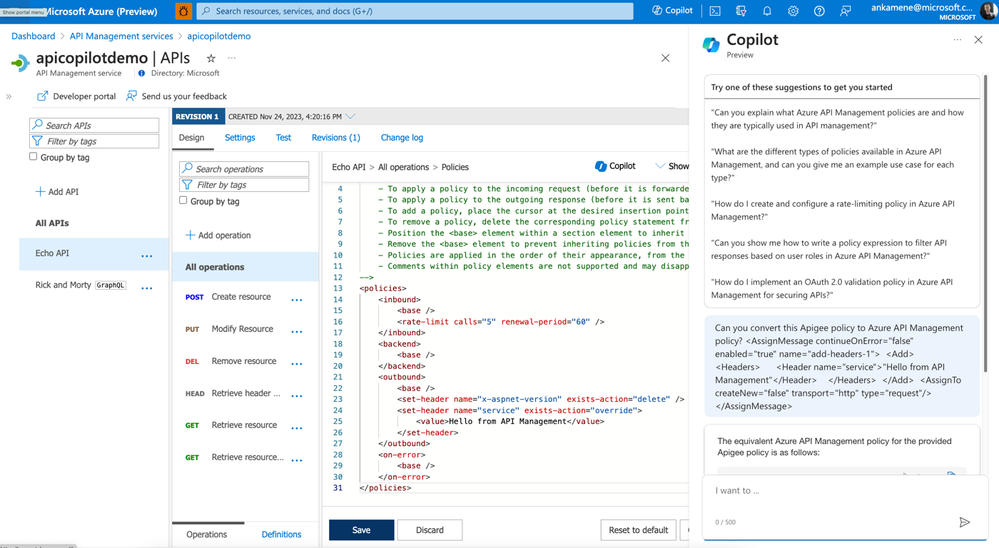Favorite apicopilotdemo with the star icon
The image size is (999, 548).
click(211, 58)
